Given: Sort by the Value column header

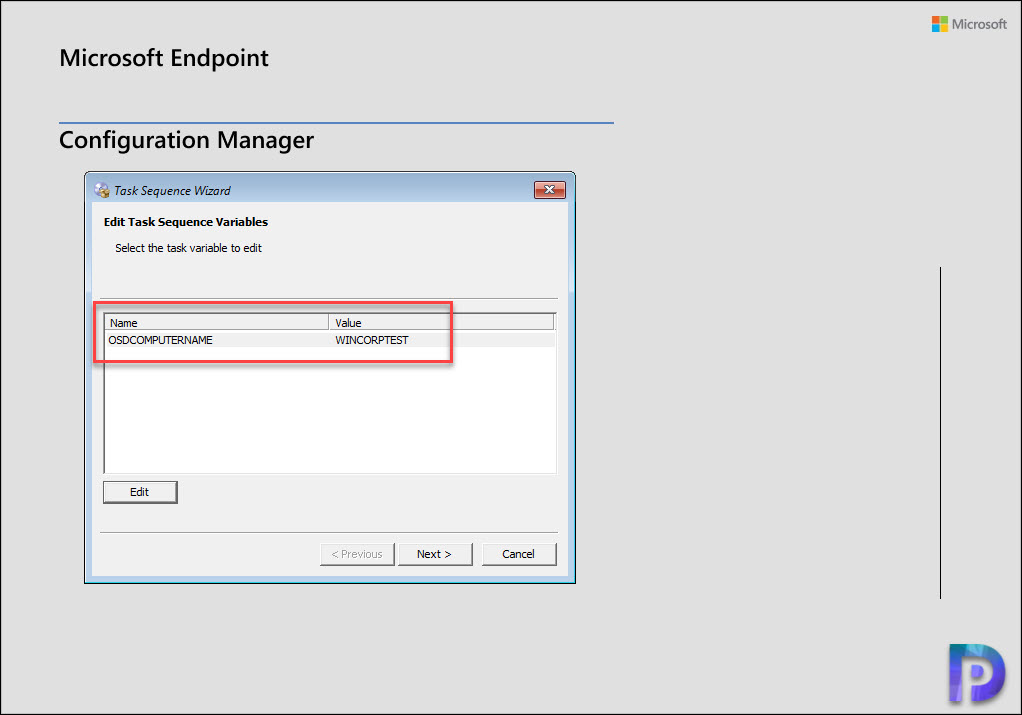Looking at the screenshot, I should [x=441, y=323].
